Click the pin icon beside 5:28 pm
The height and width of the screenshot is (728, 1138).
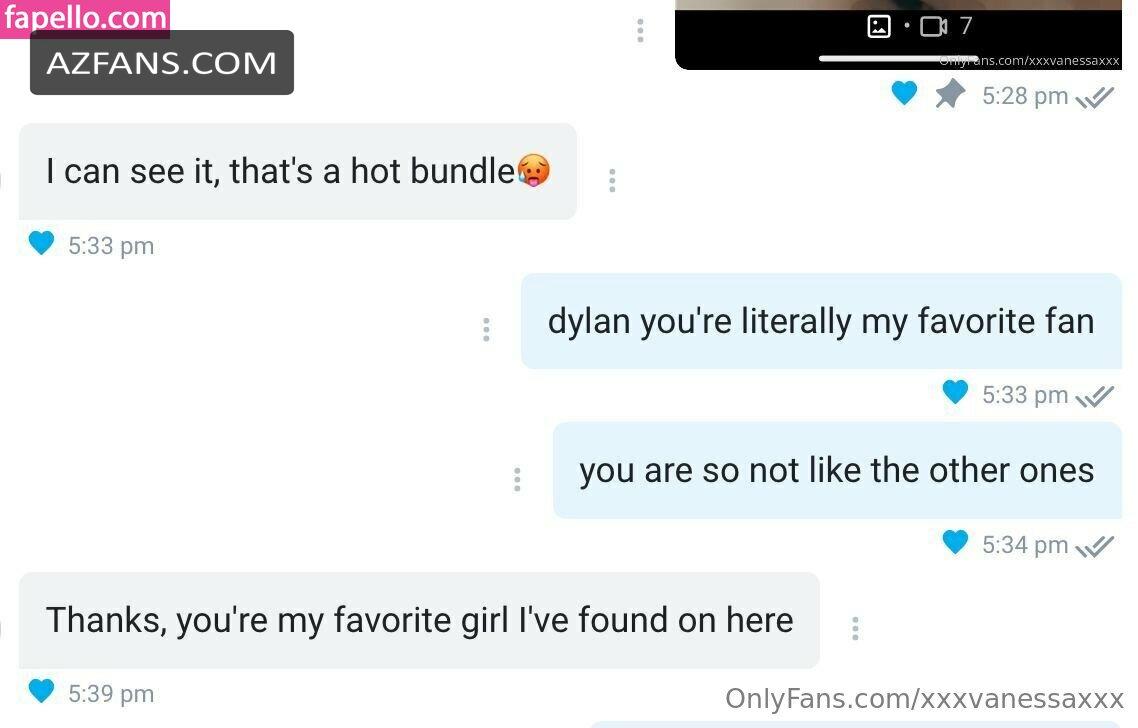[x=949, y=94]
